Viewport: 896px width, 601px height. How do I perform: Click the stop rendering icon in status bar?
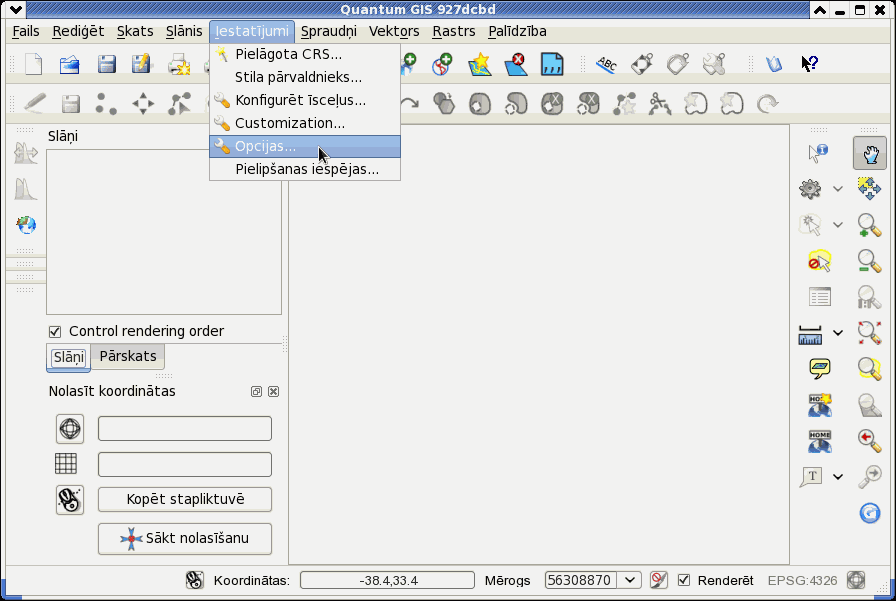(659, 580)
